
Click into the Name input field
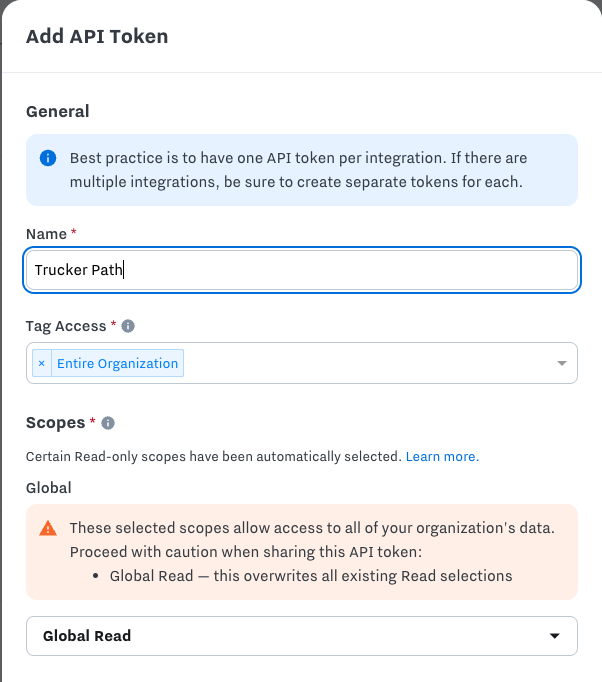point(300,270)
